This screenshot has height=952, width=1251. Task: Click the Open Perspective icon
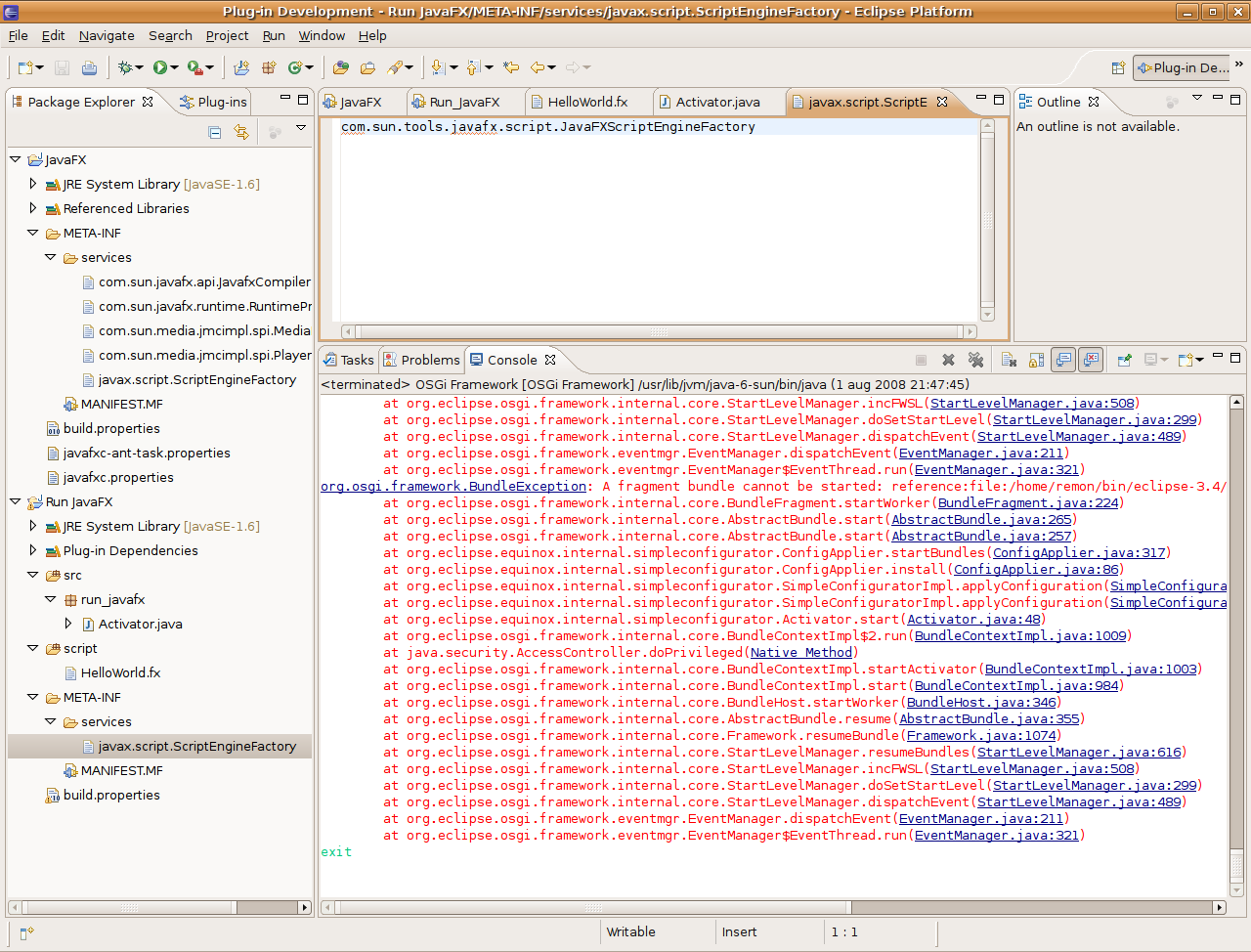(1118, 67)
